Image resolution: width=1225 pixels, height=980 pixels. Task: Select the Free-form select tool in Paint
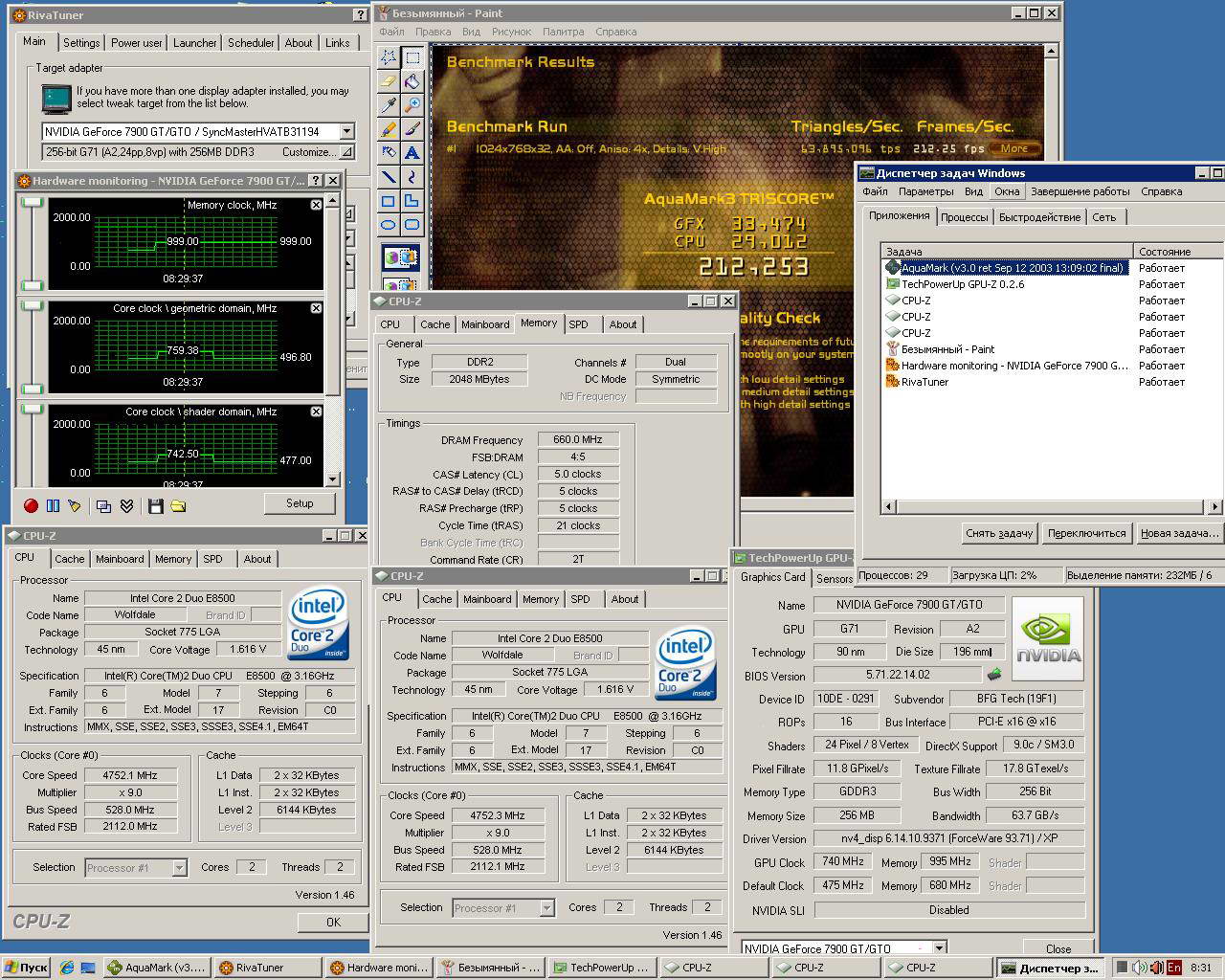(389, 57)
